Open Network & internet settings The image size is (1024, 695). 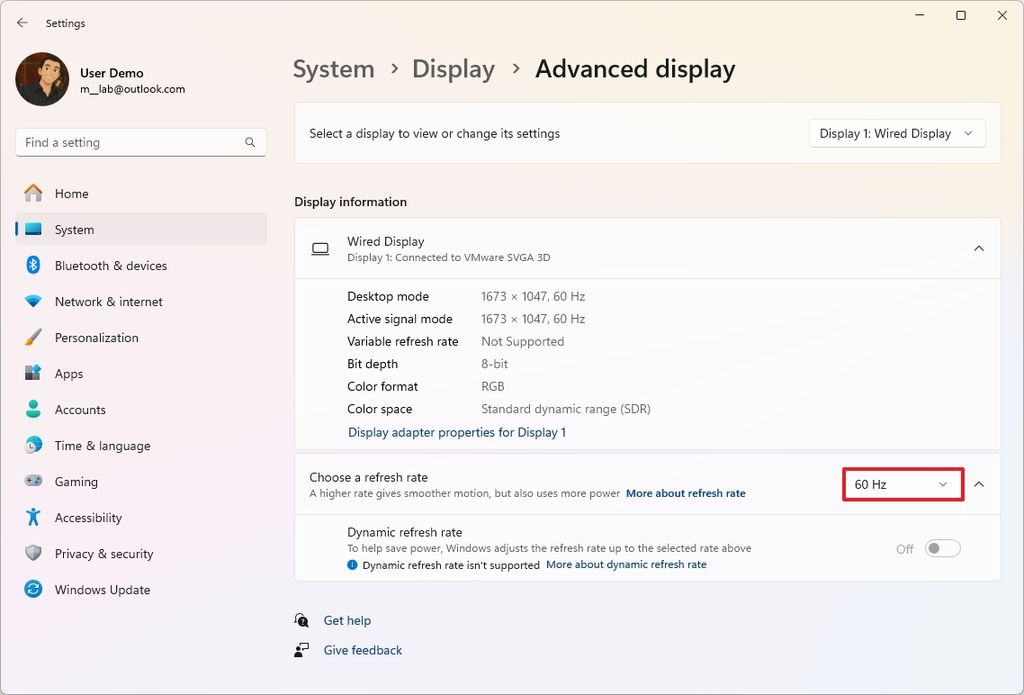[141, 301]
